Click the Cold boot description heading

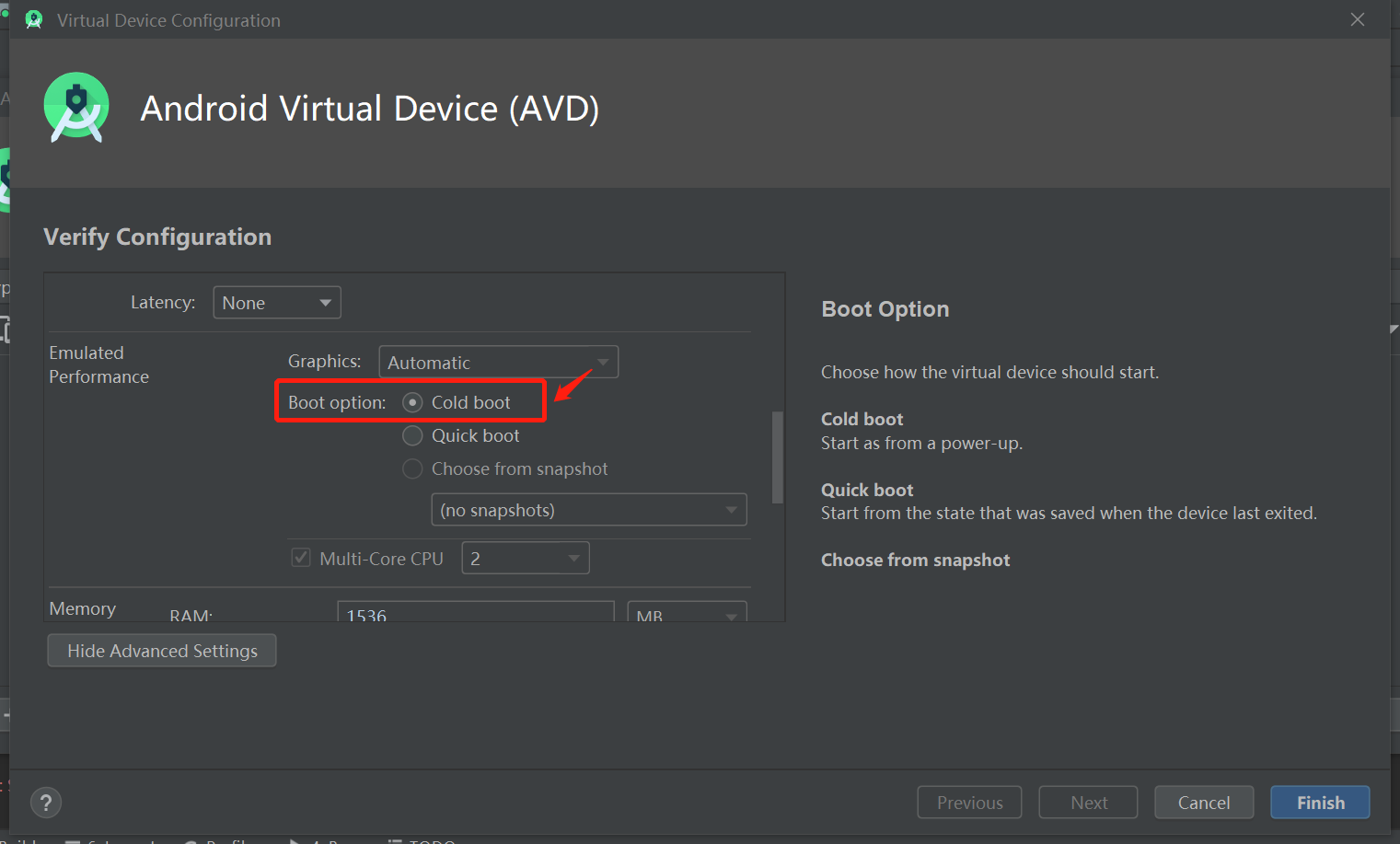pos(862,419)
